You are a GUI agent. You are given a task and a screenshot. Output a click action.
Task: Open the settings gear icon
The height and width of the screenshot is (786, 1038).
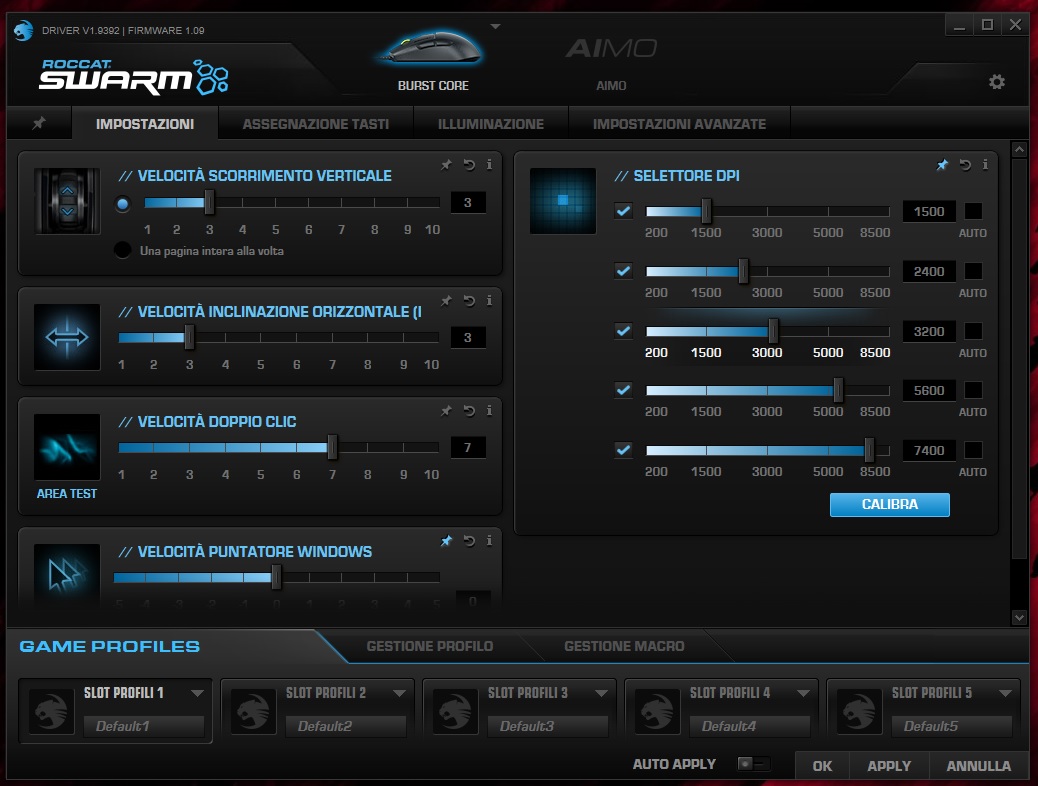(996, 81)
